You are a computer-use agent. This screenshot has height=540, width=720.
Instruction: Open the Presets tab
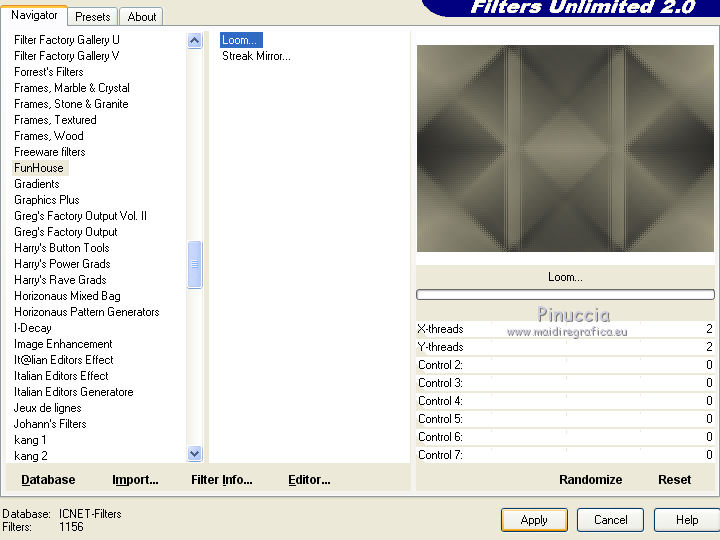pyautogui.click(x=93, y=17)
